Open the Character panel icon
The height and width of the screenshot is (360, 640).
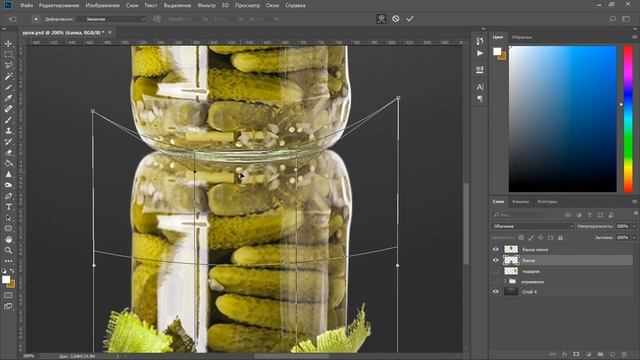(x=480, y=87)
